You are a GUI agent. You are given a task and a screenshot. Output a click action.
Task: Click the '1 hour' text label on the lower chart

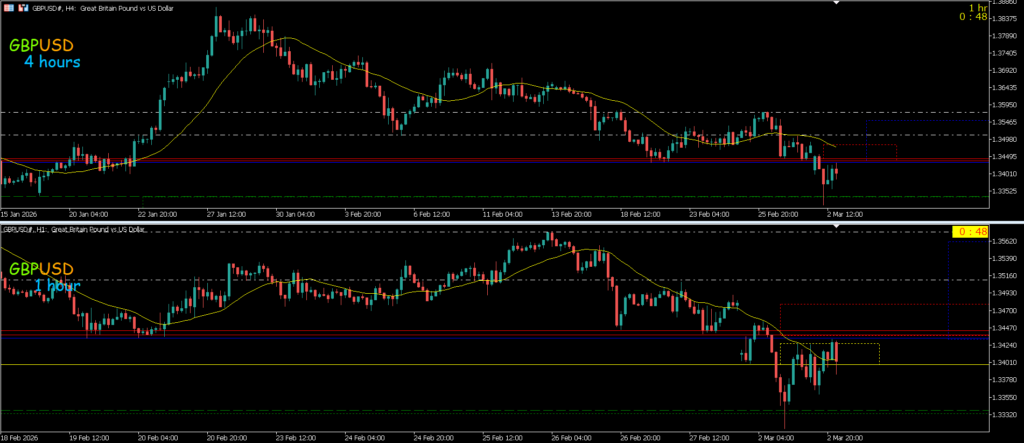coord(58,286)
